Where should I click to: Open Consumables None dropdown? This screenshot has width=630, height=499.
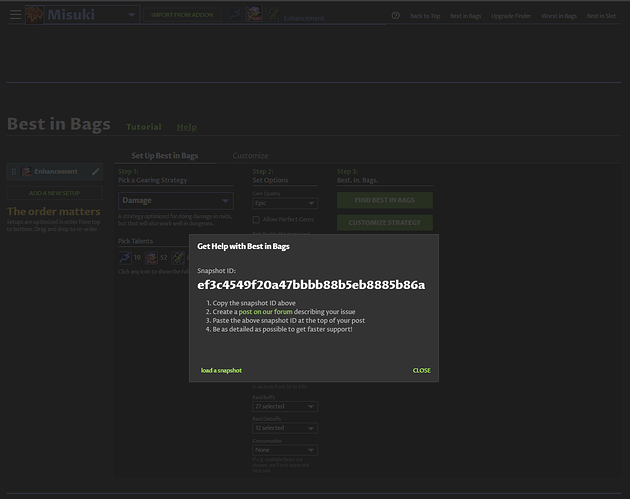point(285,450)
